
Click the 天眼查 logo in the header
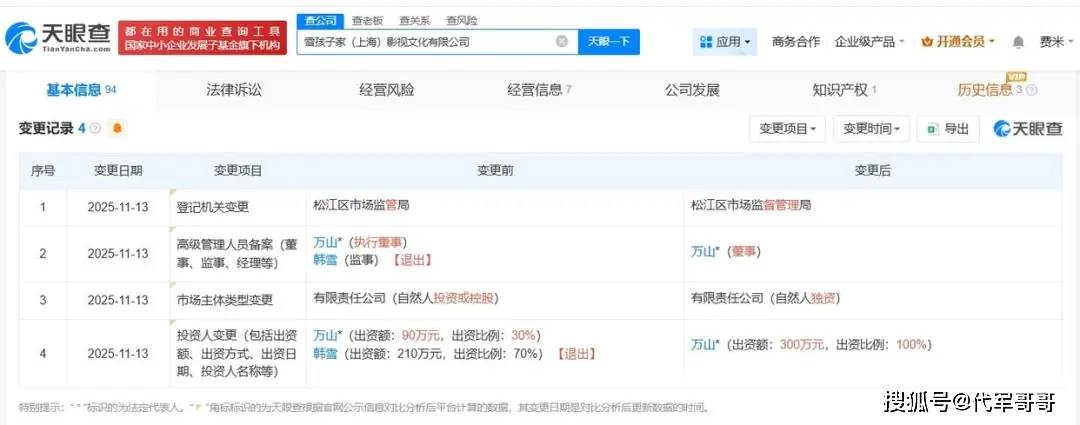[58, 39]
